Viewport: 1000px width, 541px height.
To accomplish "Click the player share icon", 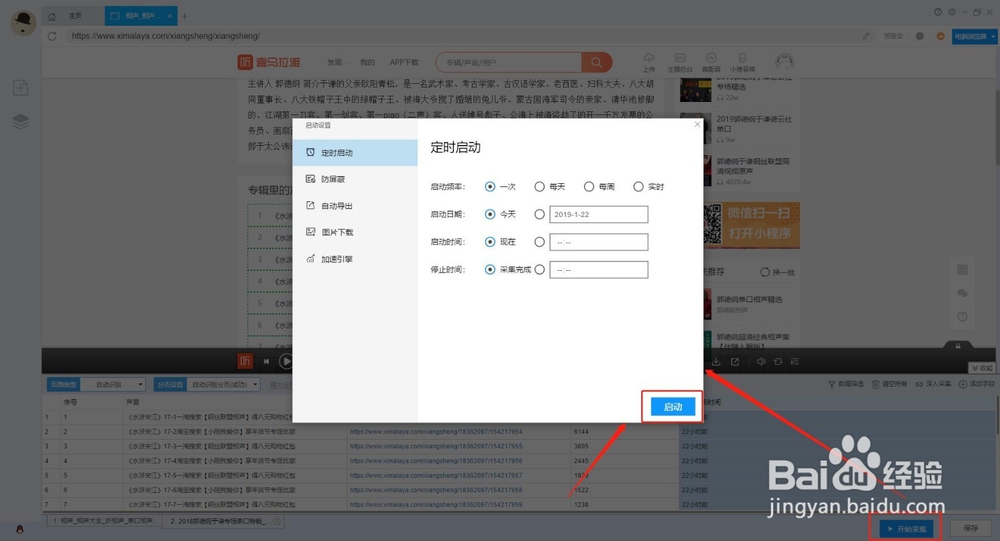I will tap(735, 362).
